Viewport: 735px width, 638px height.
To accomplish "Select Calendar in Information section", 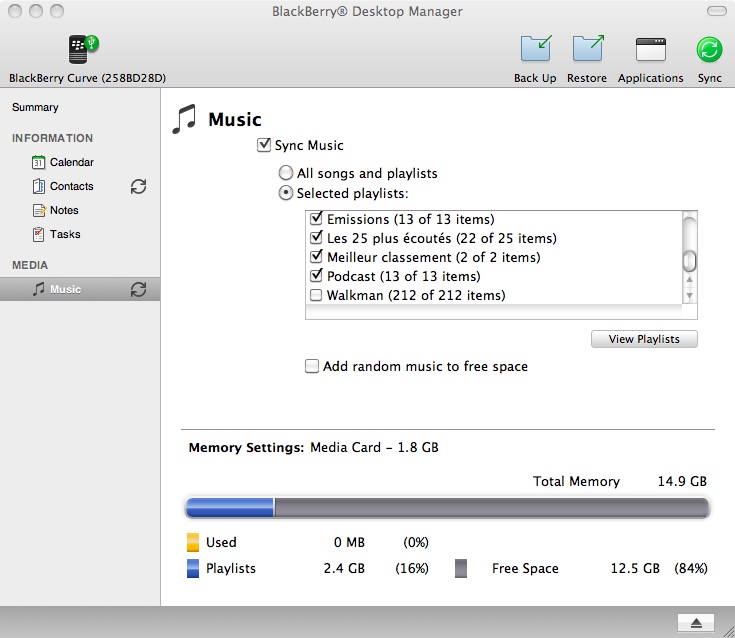I will point(72,162).
